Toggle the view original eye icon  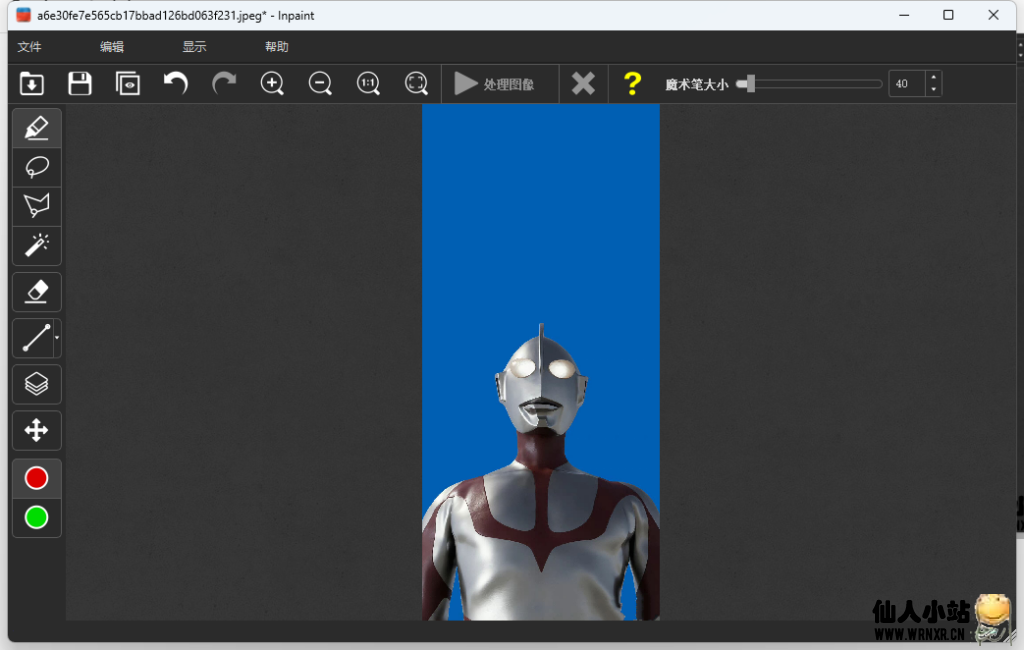128,84
